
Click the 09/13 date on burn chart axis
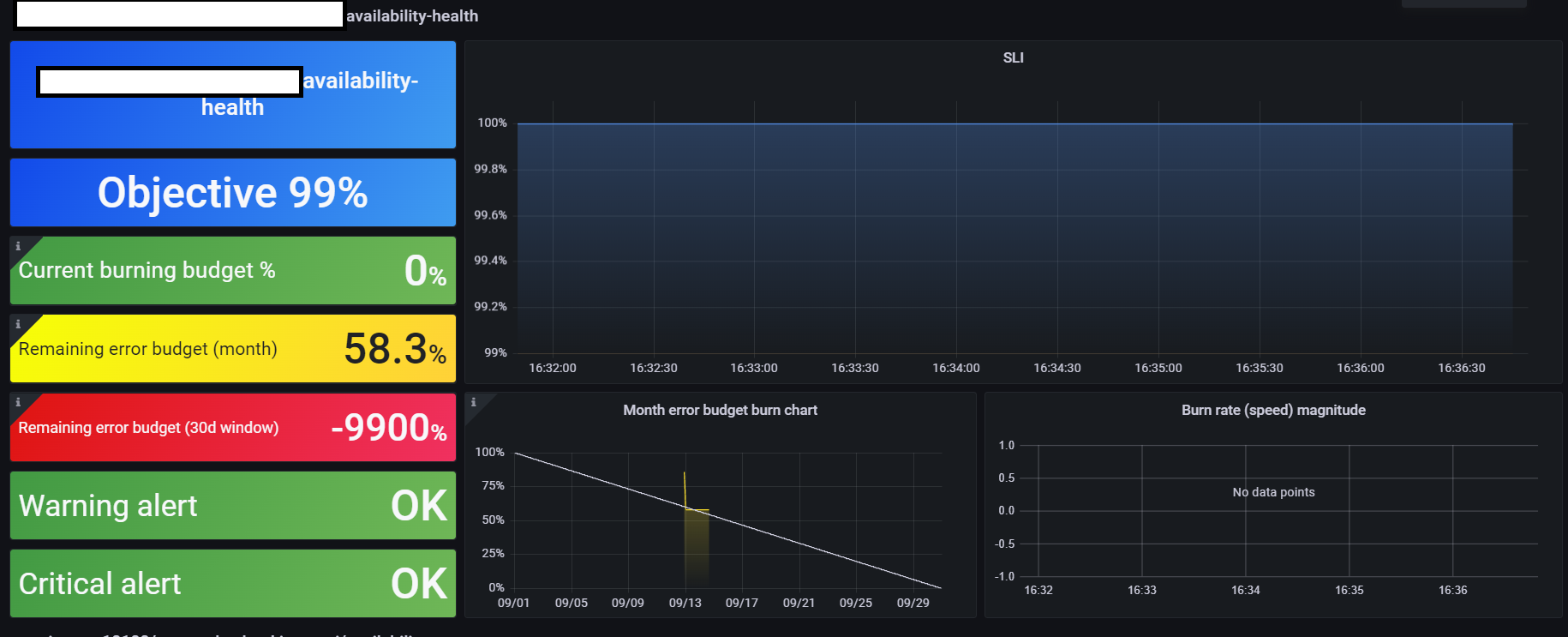(685, 603)
